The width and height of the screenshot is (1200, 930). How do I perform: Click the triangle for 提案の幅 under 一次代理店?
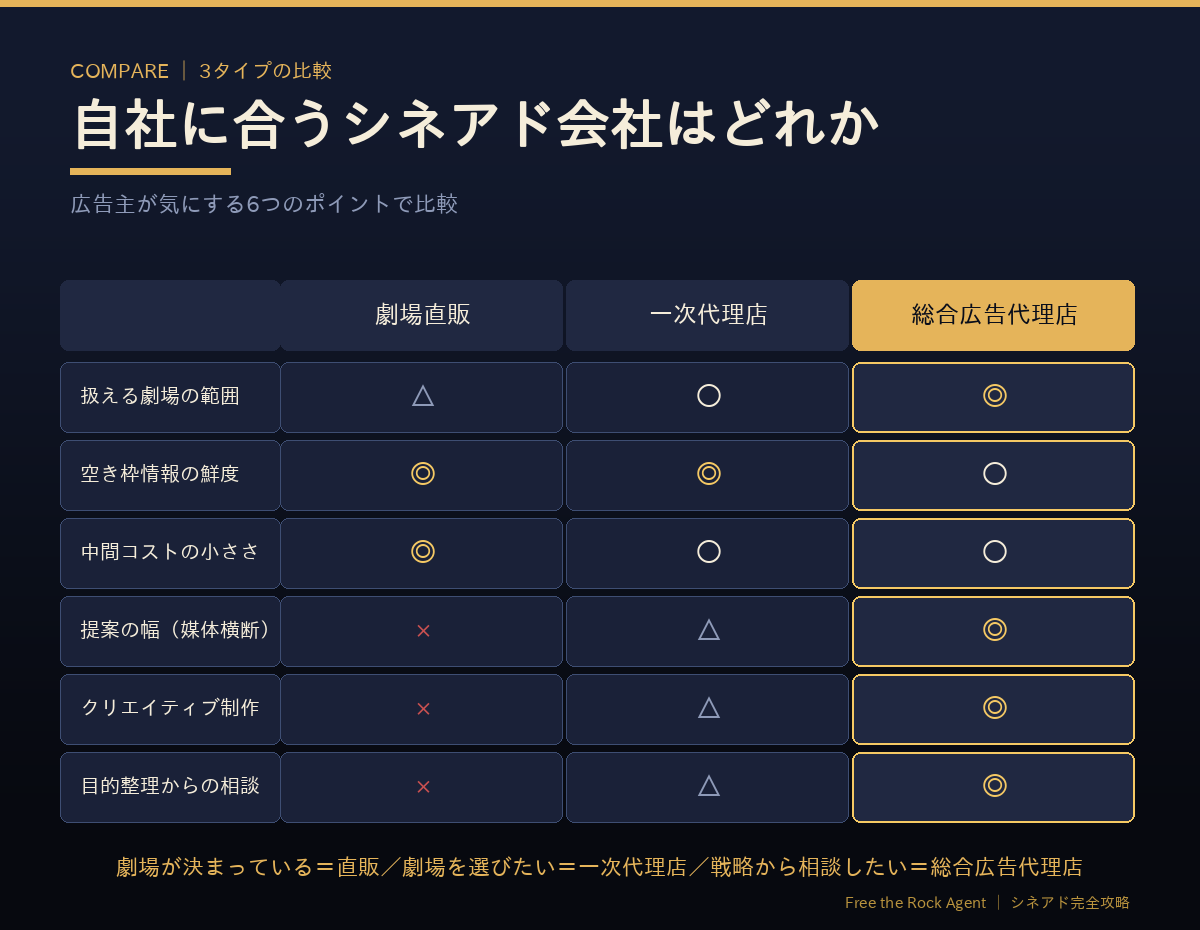tap(709, 630)
